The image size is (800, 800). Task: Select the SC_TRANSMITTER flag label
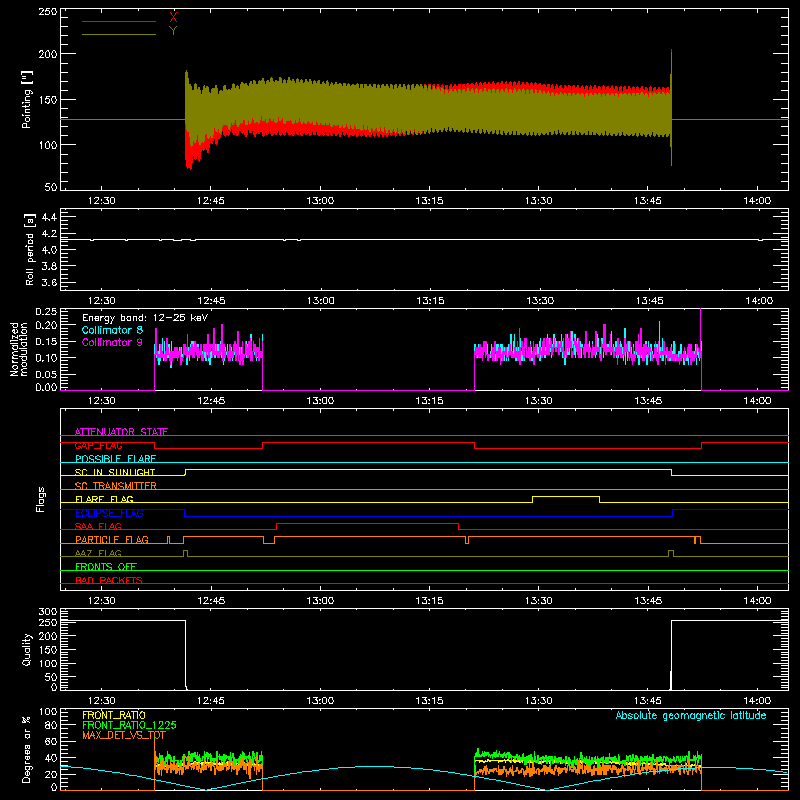[116, 486]
